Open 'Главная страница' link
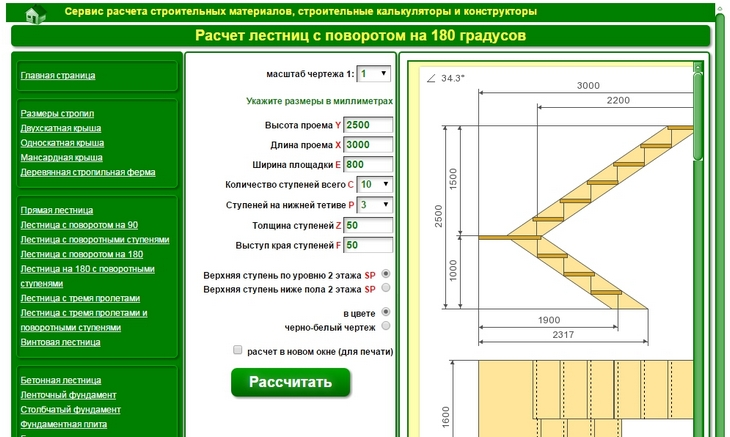 click(x=58, y=75)
